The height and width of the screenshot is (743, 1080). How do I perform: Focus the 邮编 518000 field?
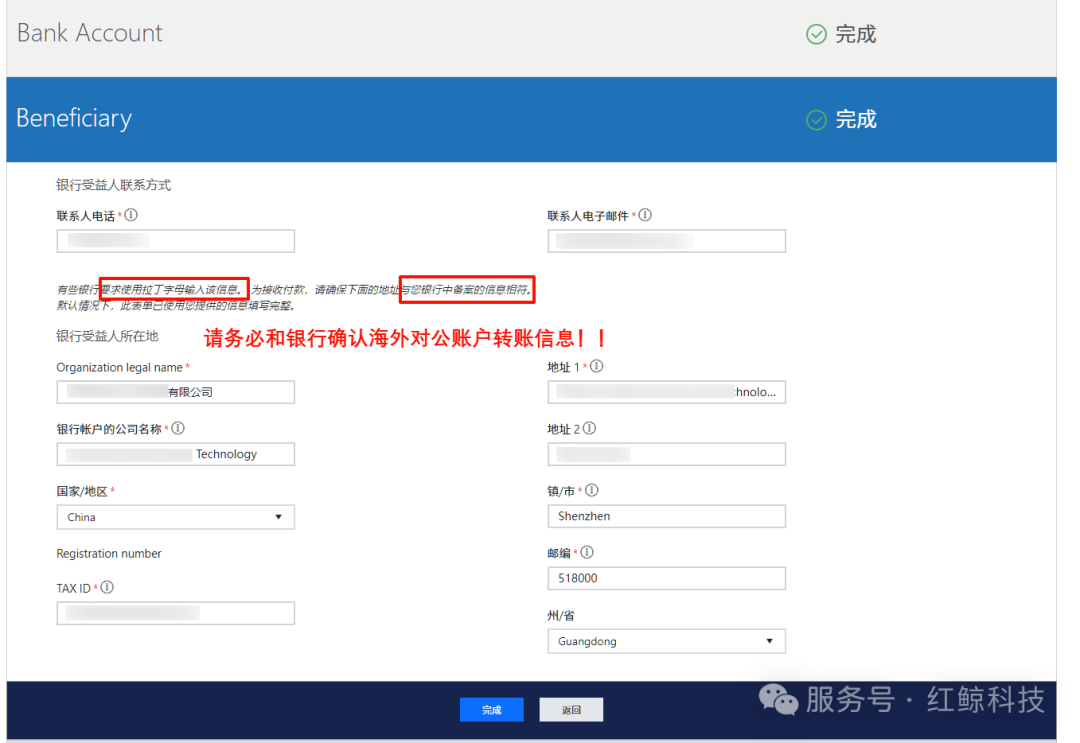[667, 578]
